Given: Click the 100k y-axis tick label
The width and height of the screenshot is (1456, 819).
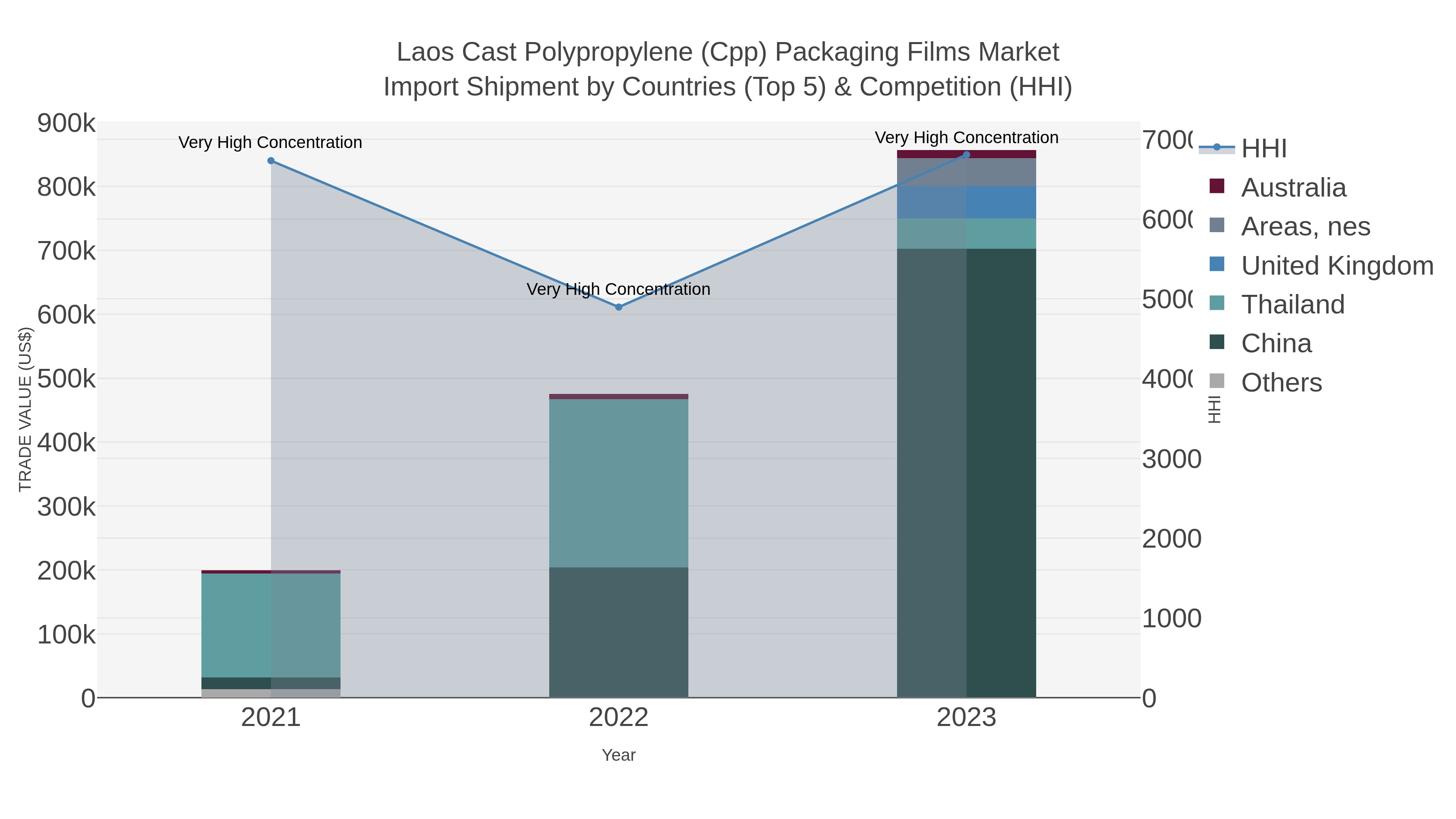Looking at the screenshot, I should tap(66, 635).
